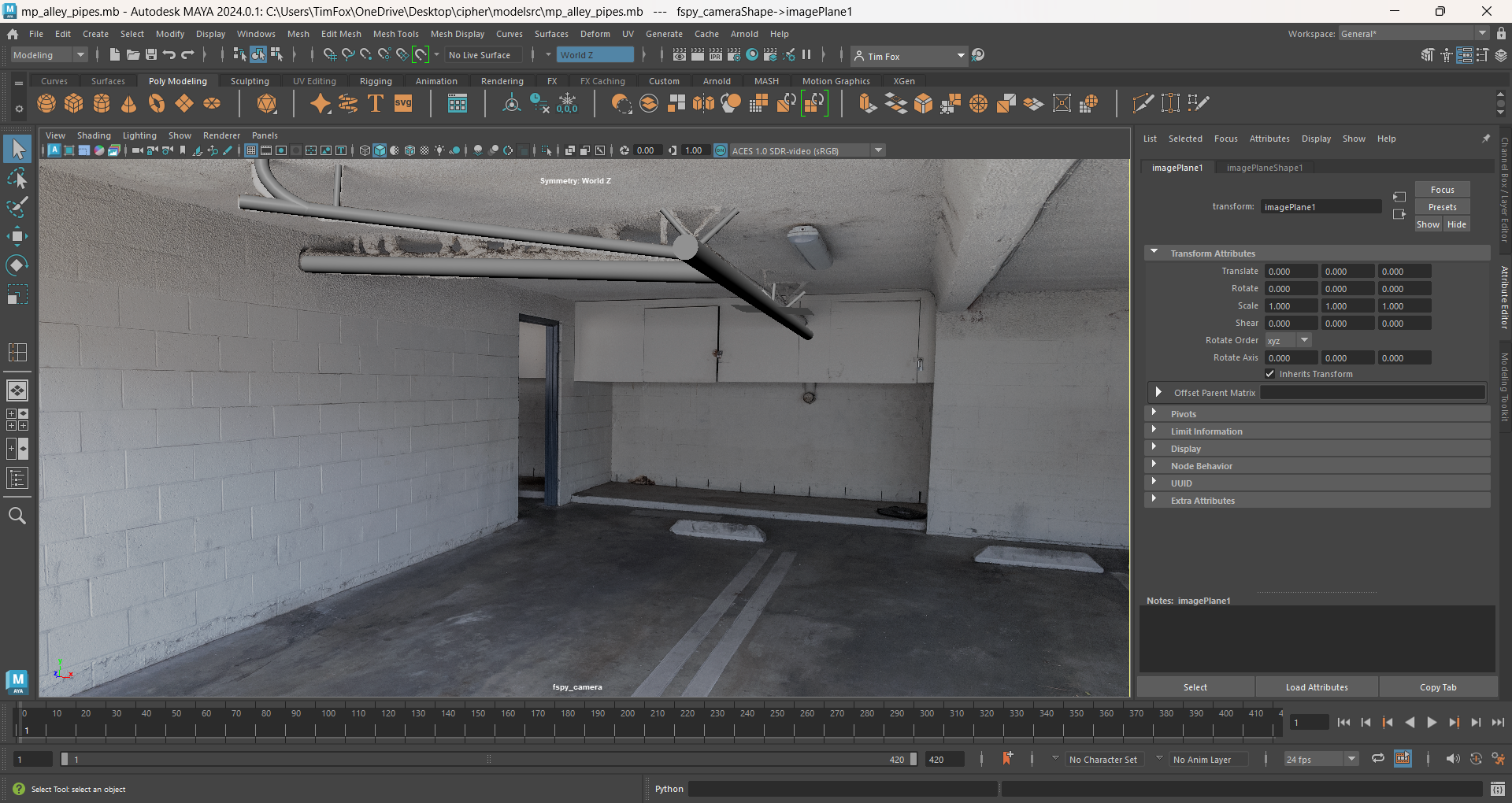Expand the Limit Information section
Screen dimensions: 1512x803
(1208, 431)
